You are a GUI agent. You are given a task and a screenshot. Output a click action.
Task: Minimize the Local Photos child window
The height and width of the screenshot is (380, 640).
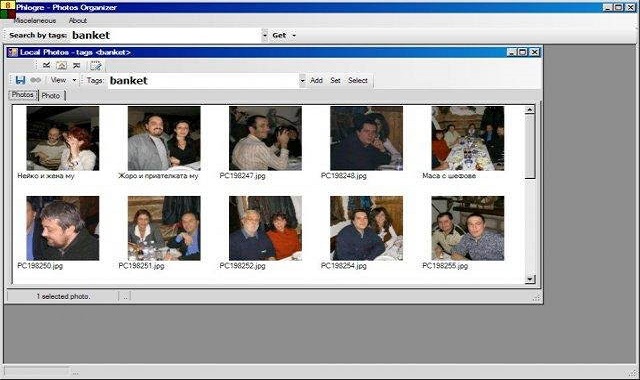click(x=512, y=52)
